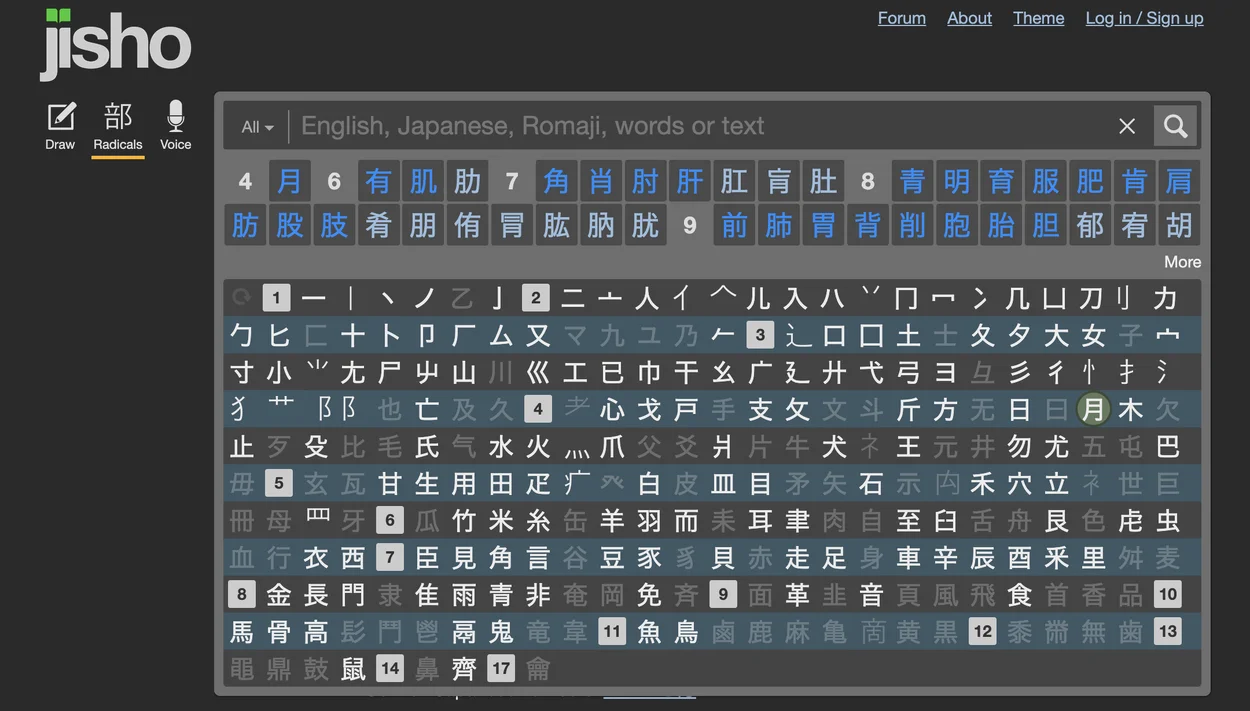
Task: Start Voice input with microphone
Action: pos(176,126)
